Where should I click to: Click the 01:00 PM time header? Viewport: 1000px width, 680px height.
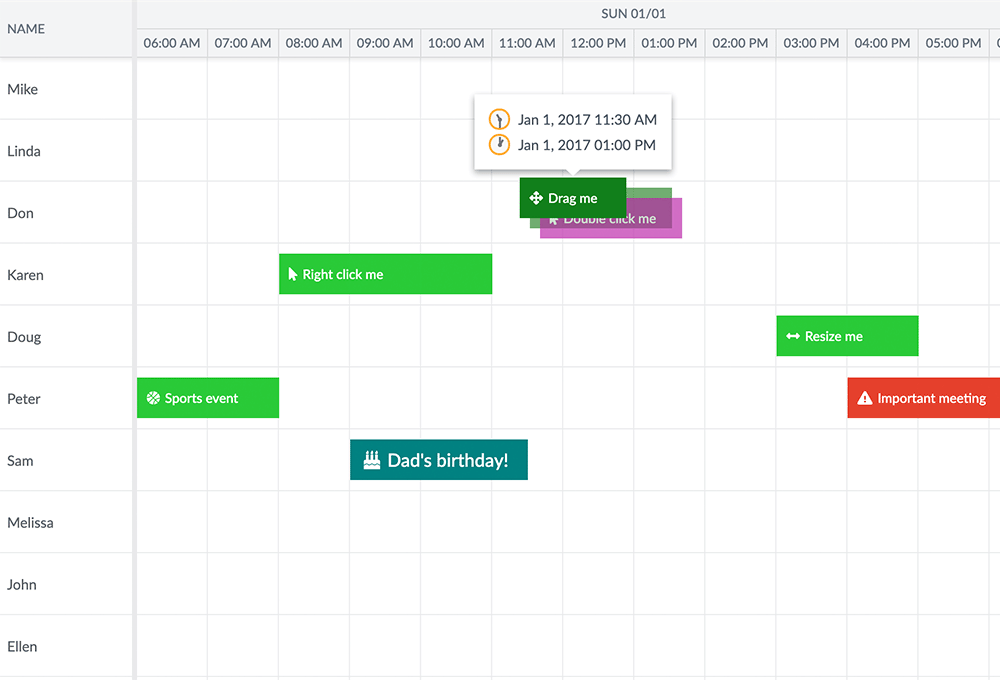670,43
